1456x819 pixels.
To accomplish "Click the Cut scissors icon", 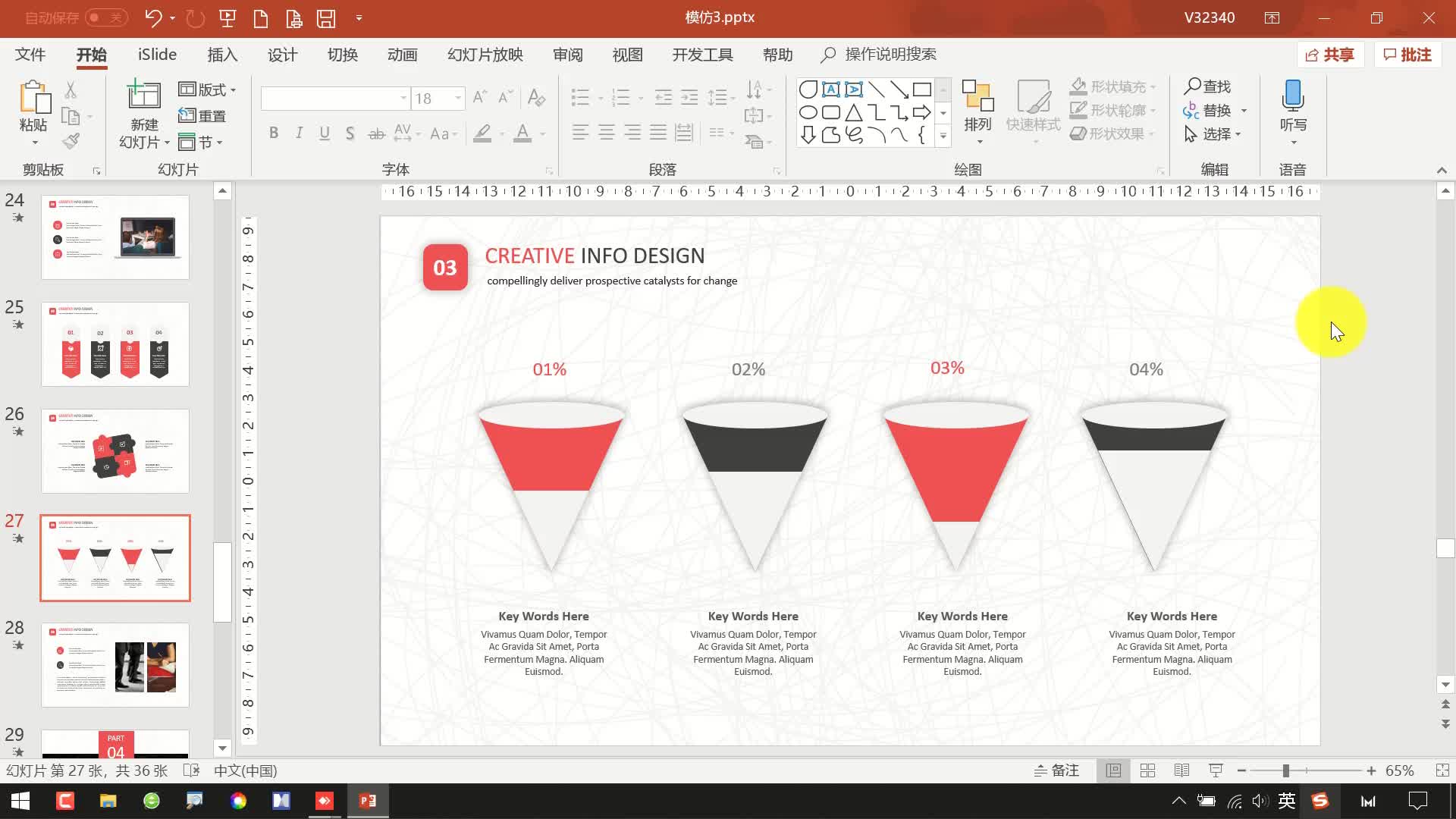I will 71,89.
